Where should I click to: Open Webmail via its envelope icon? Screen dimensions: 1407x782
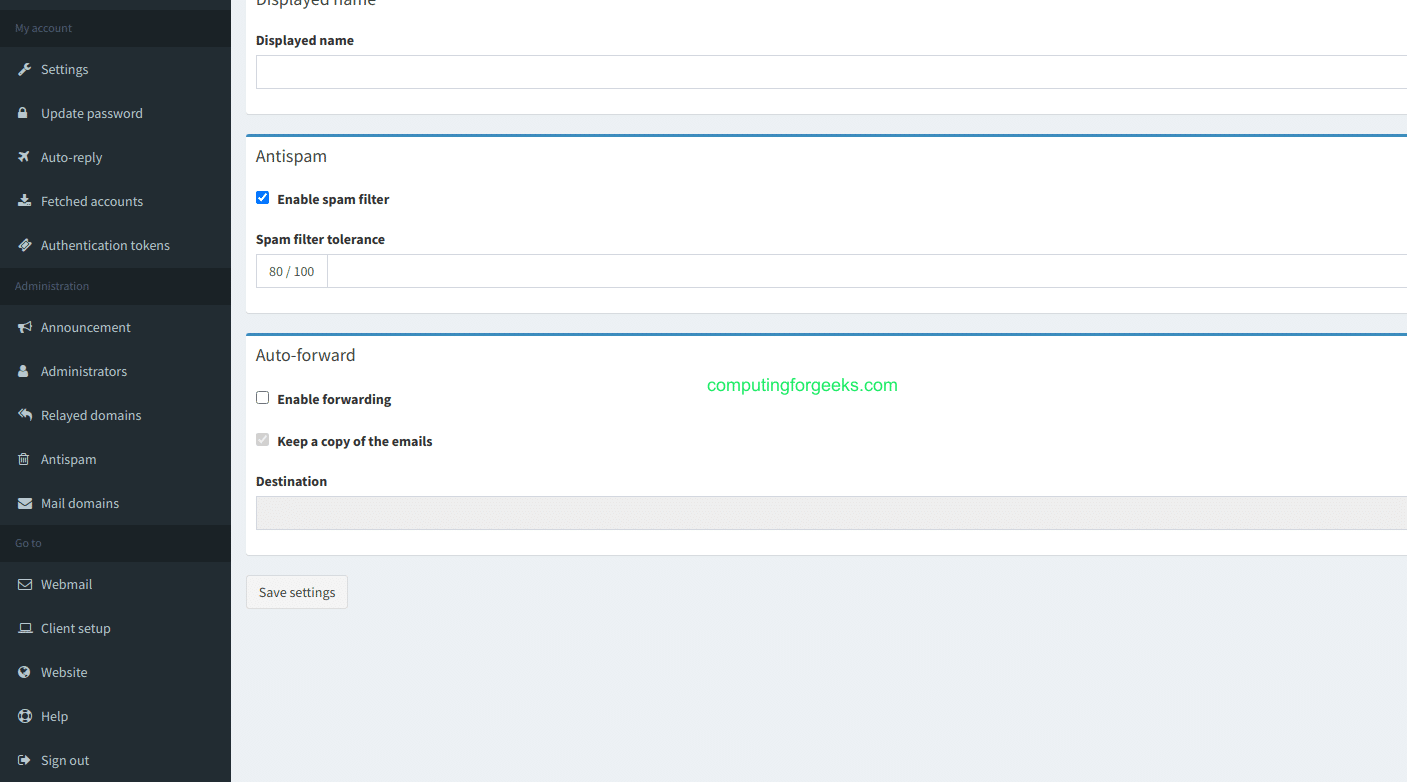tap(22, 584)
